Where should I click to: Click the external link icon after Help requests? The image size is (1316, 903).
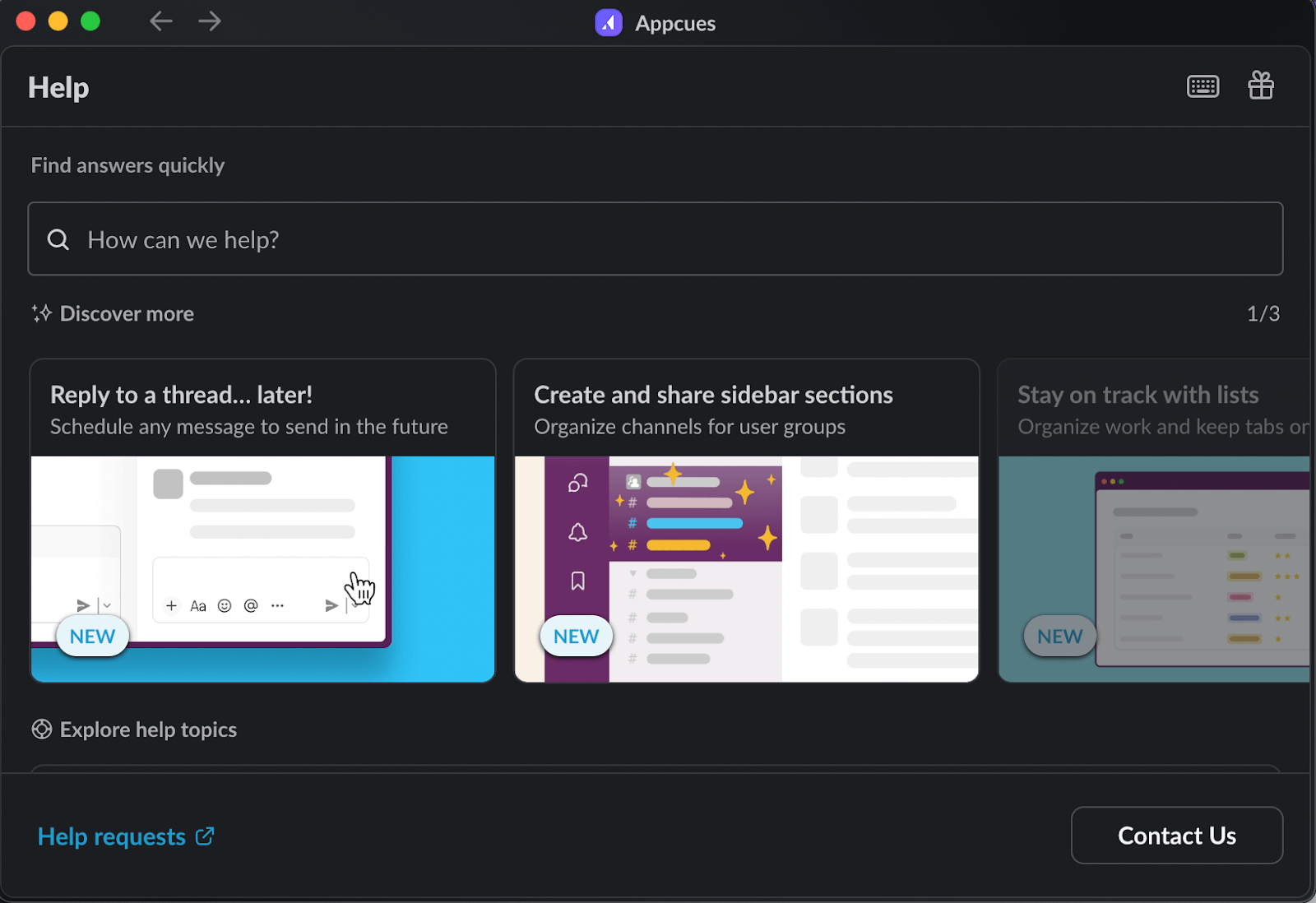tap(205, 836)
